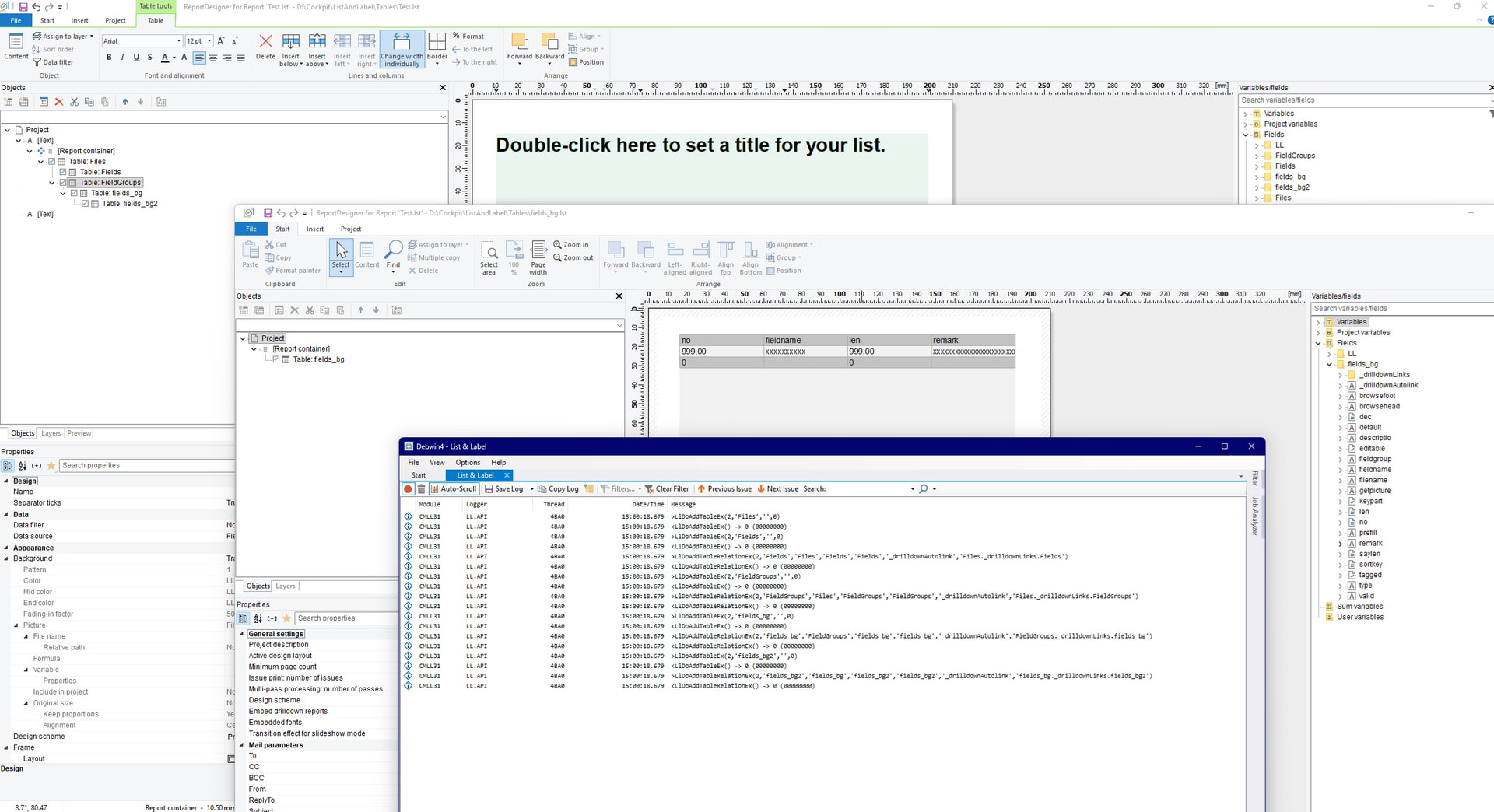
Task: Click the Save Log button
Action: [503, 489]
